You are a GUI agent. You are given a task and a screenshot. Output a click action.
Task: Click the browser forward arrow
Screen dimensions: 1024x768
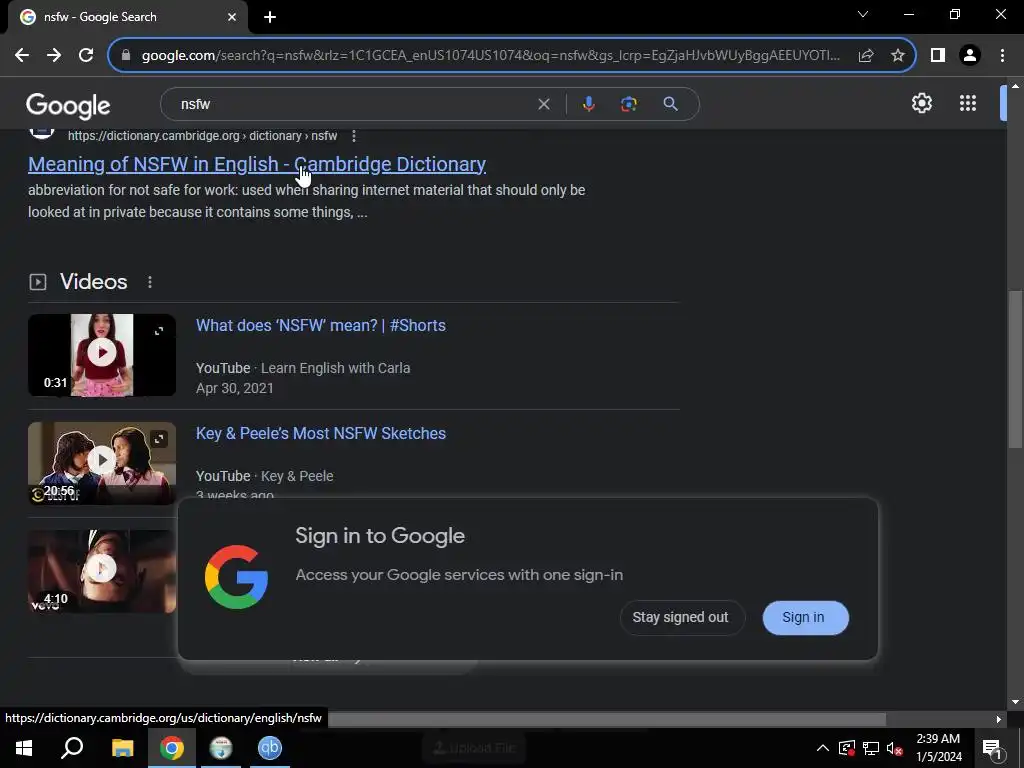point(54,56)
